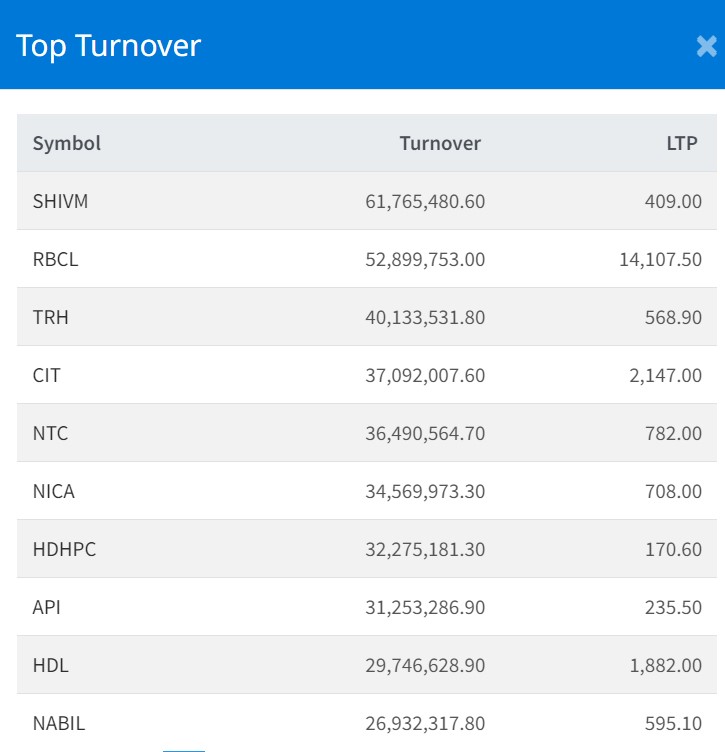Click SHIVM turnover value 61,765,480.60

[x=425, y=201]
